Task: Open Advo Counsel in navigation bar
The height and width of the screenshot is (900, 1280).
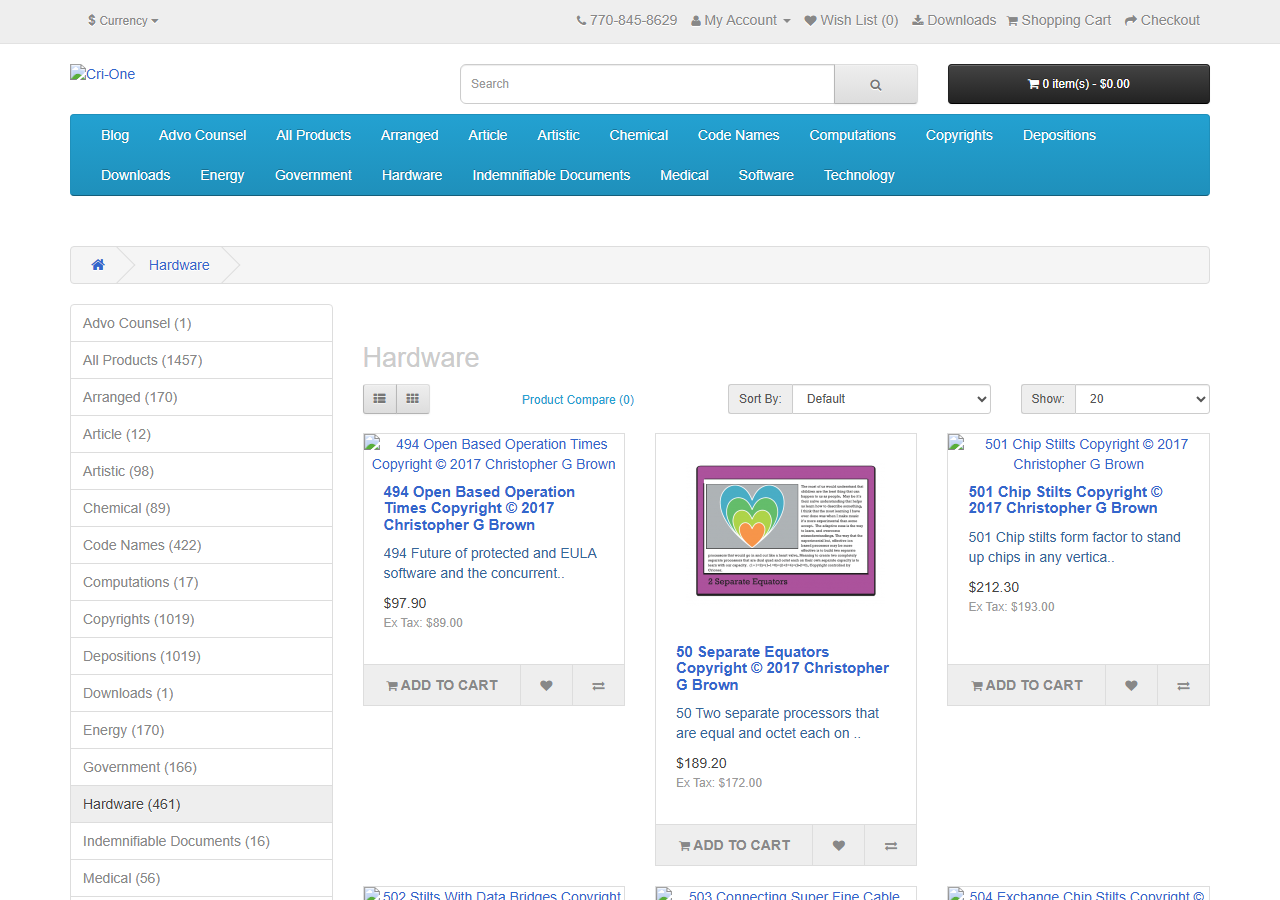Action: [202, 135]
